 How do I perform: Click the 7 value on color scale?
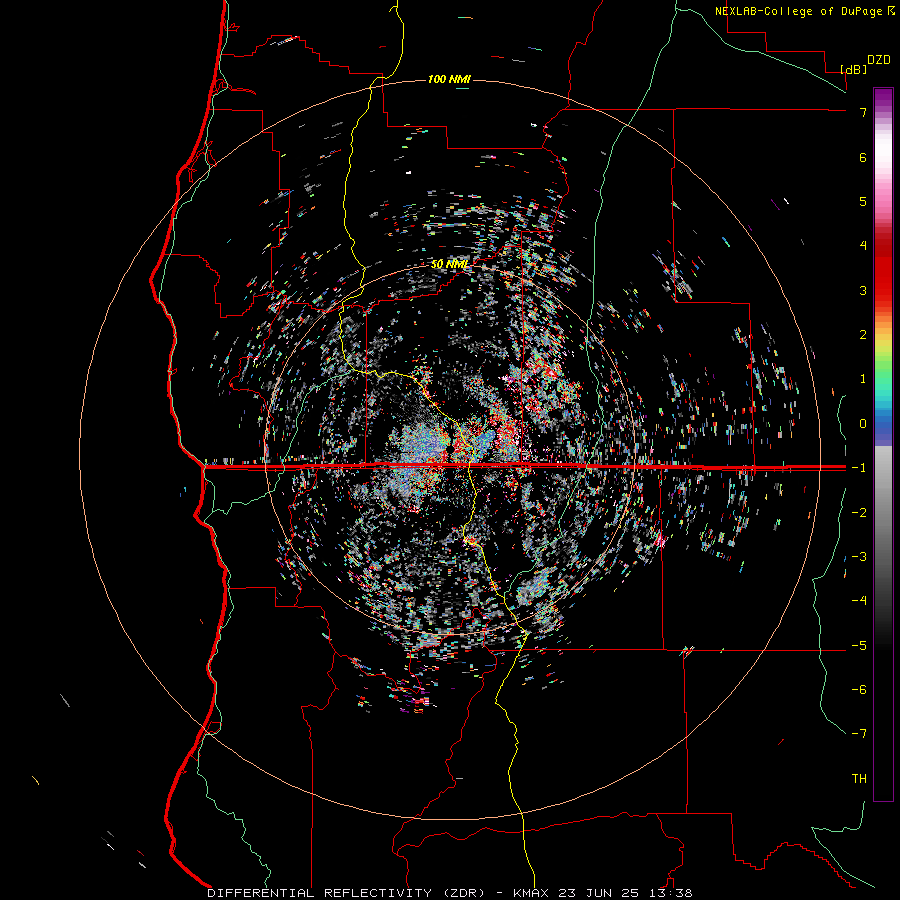pos(863,112)
